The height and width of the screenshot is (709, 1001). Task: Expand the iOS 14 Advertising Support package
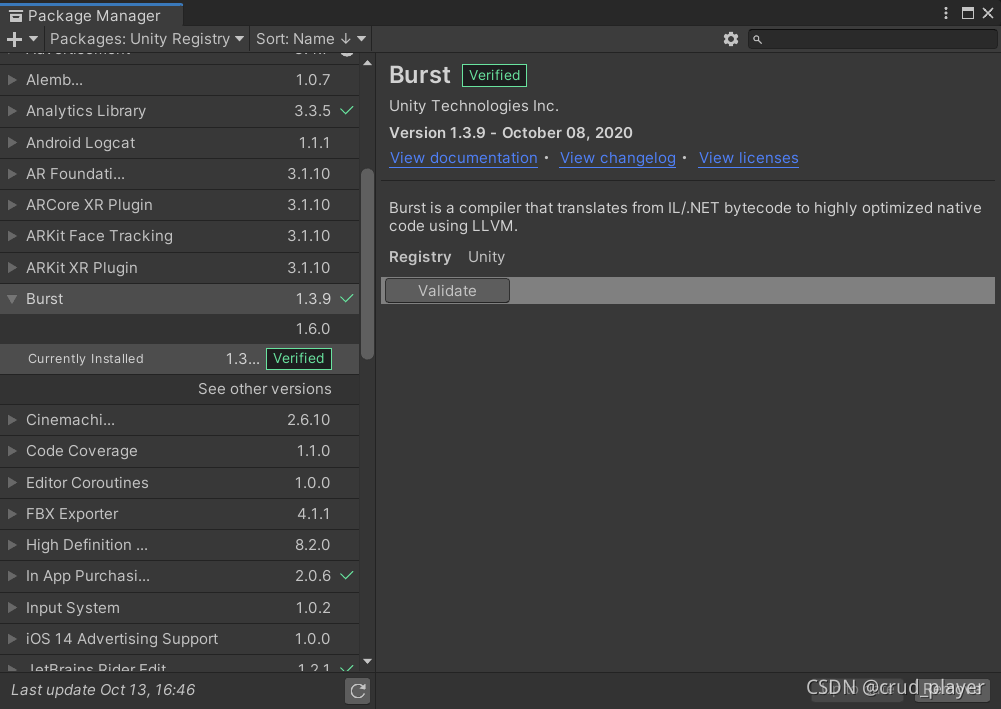(x=11, y=638)
